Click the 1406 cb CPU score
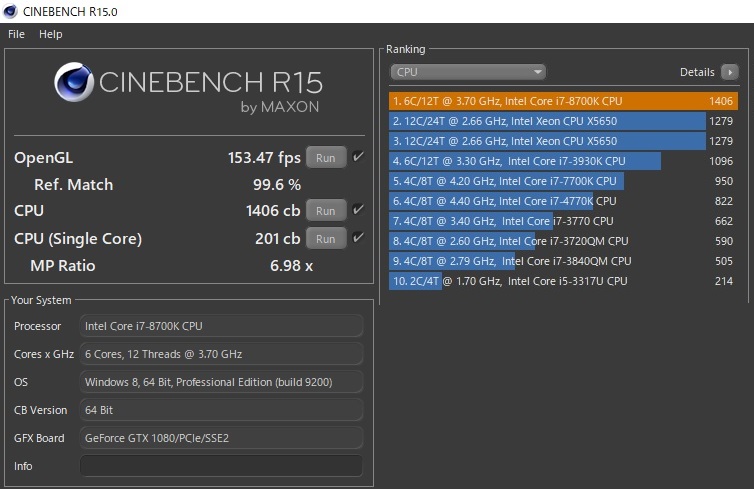Screen dimensions: 754x489 [273, 211]
